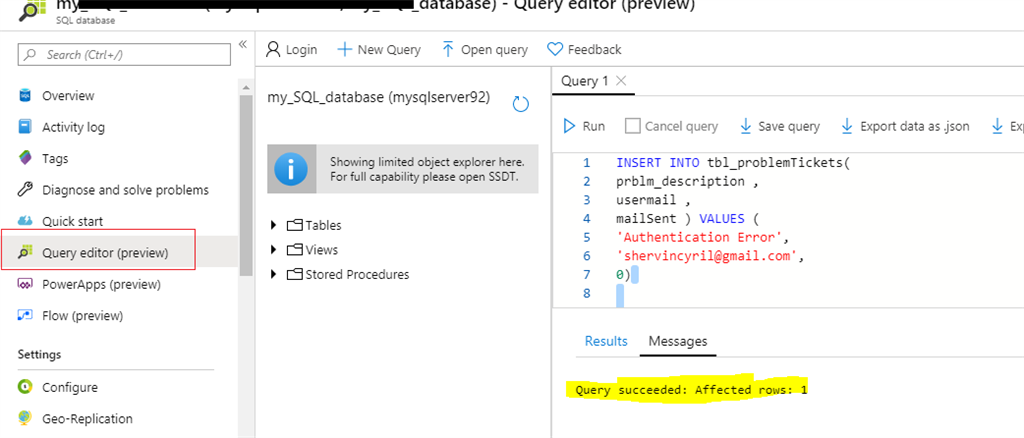Click the prblm_description text on line 2
Image resolution: width=1024 pixels, height=438 pixels.
(x=680, y=181)
